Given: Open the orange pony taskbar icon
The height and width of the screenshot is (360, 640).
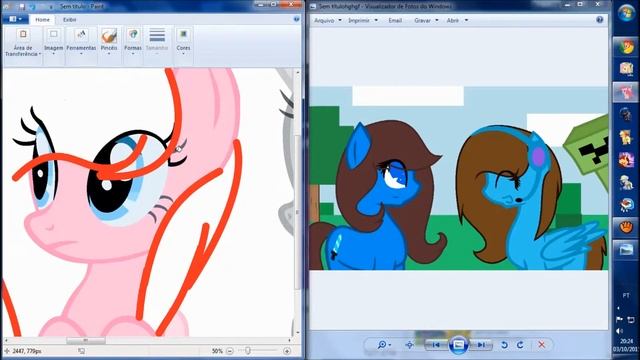Looking at the screenshot, I should (x=626, y=137).
